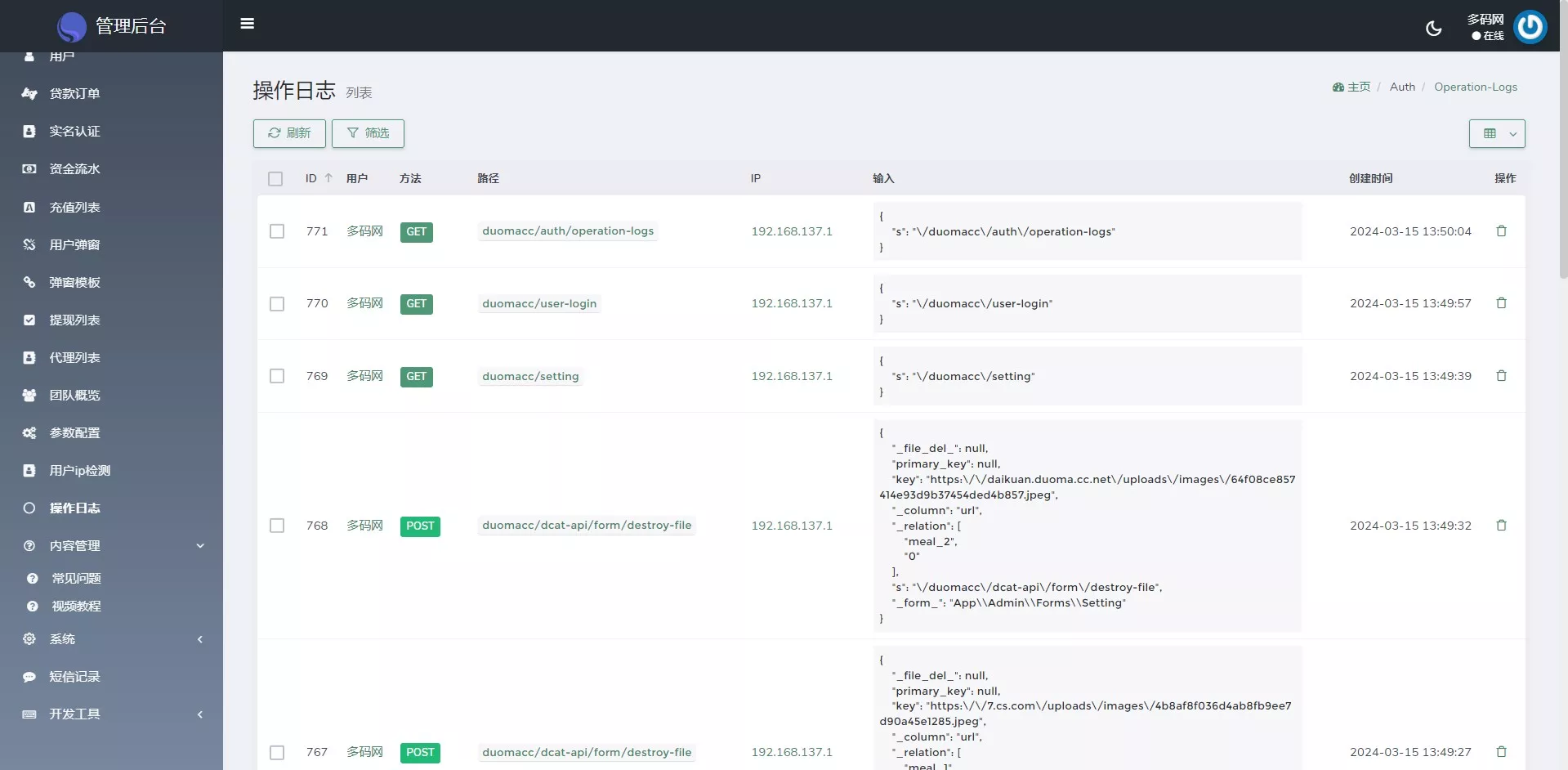Toggle dark mode with moon icon

[1433, 29]
